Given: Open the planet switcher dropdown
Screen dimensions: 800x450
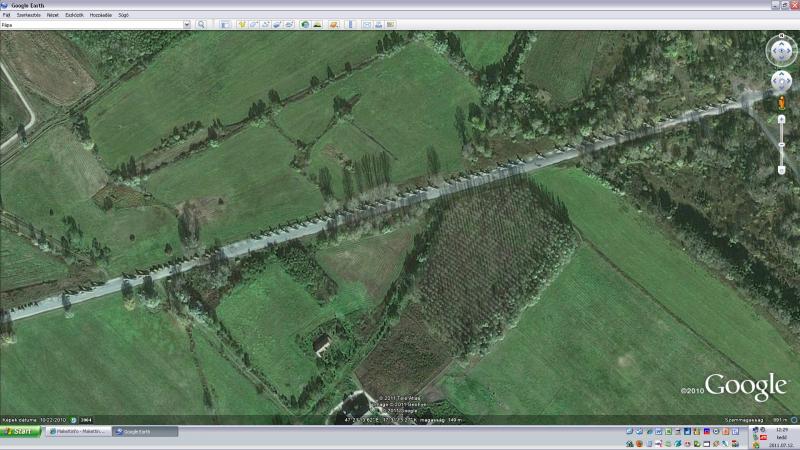Looking at the screenshot, I should [334, 24].
